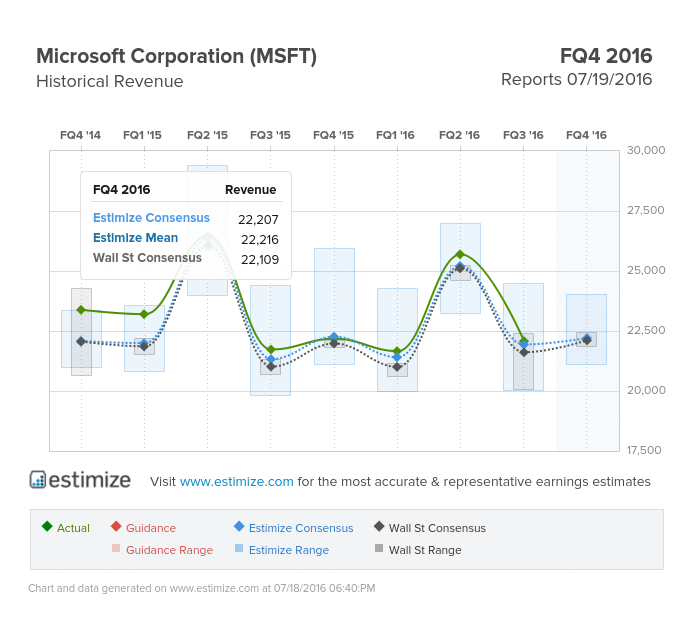The height and width of the screenshot is (620, 685).
Task: Select the FQ3 '15 axis label
Action: [270, 135]
